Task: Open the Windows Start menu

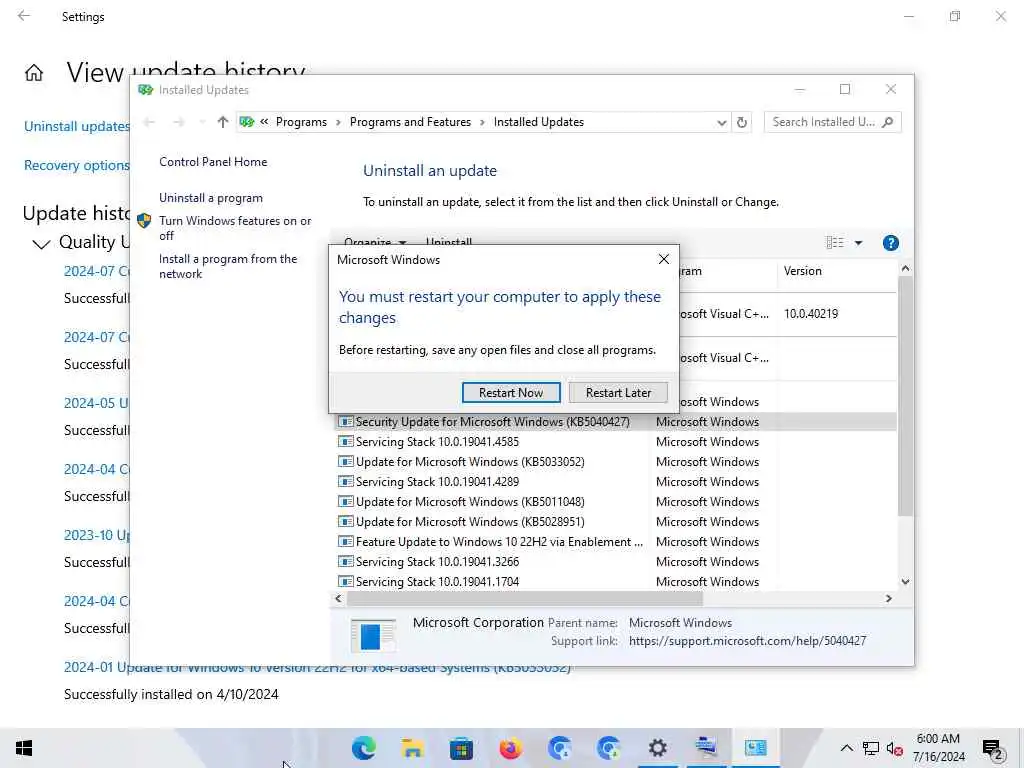Action: pyautogui.click(x=24, y=748)
